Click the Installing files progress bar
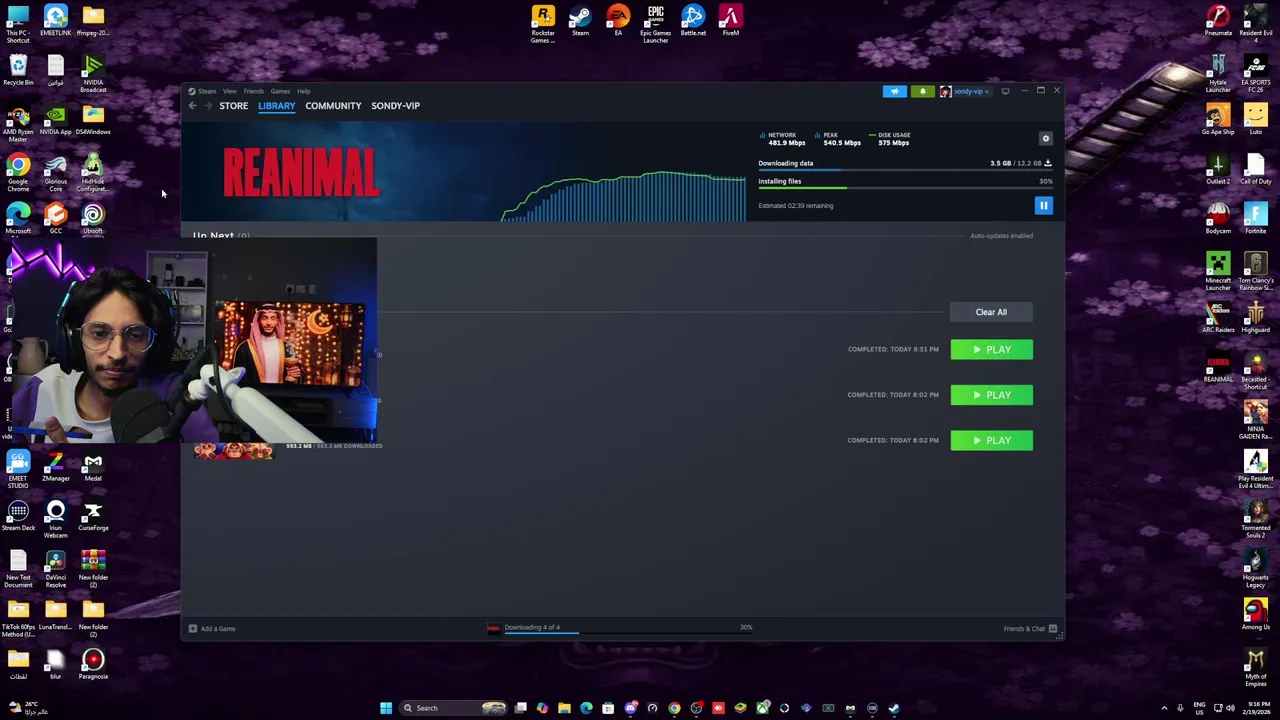This screenshot has width=1280, height=720. pos(905,188)
